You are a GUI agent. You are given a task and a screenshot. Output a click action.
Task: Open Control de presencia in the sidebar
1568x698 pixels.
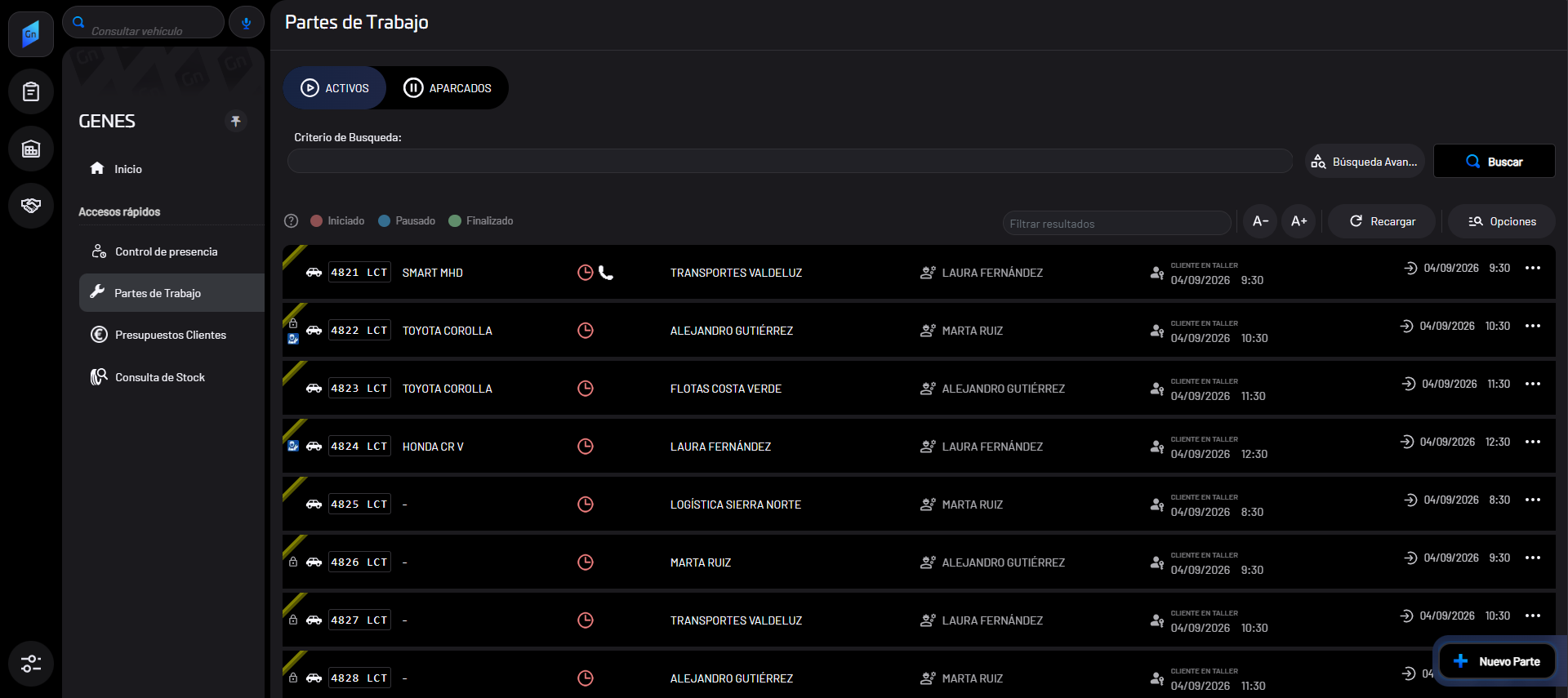pos(171,251)
